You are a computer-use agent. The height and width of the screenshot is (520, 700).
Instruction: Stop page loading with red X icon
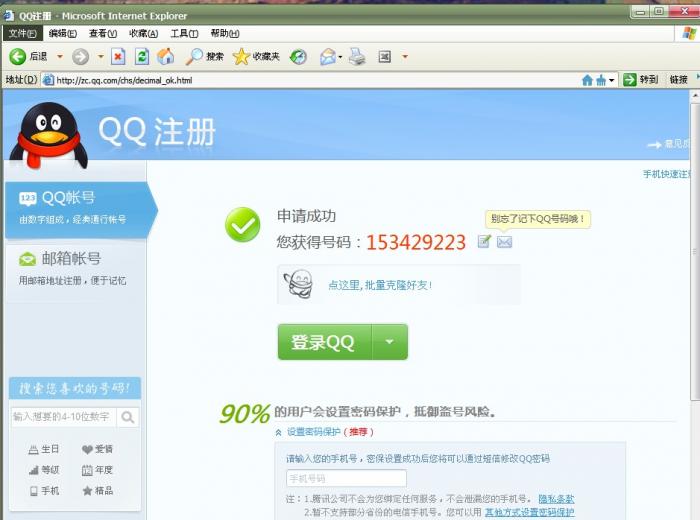pos(118,57)
